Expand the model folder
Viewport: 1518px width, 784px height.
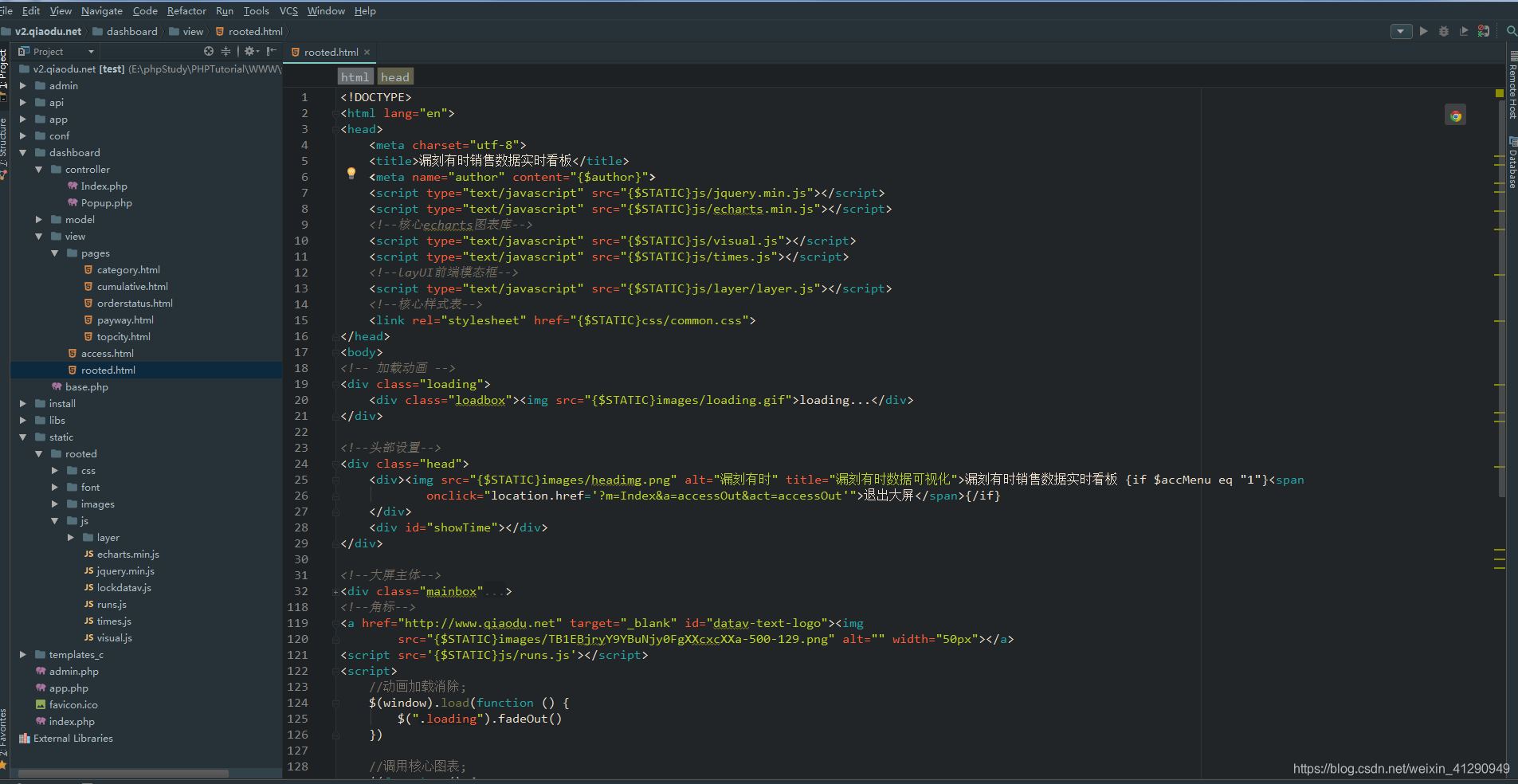[39, 219]
